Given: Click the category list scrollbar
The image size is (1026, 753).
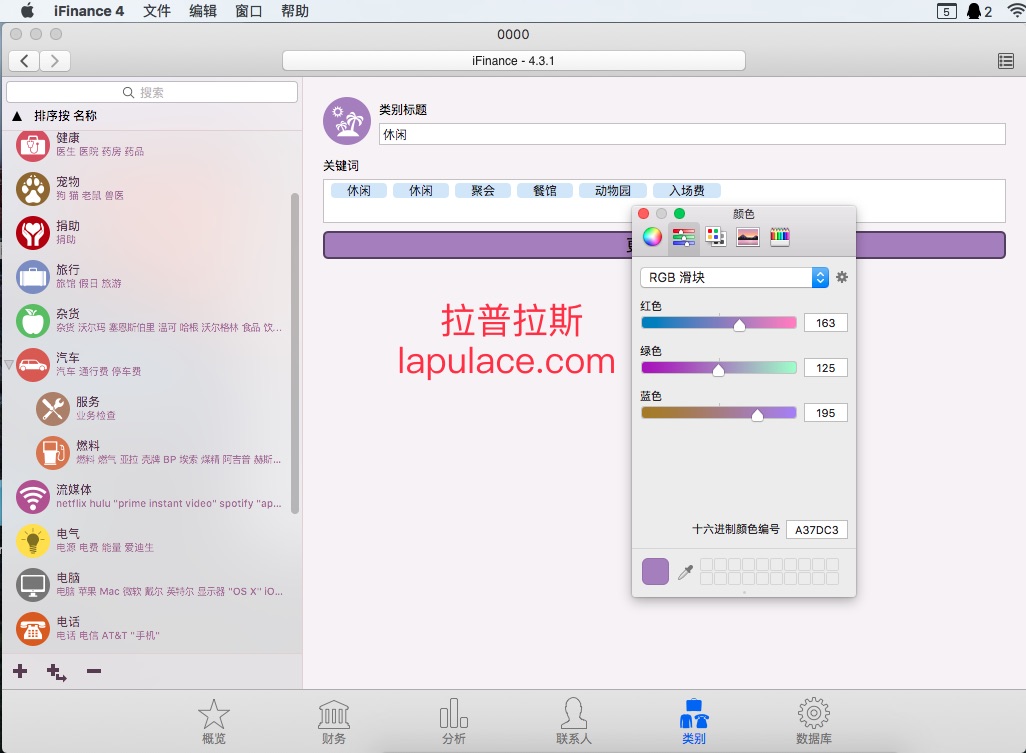Looking at the screenshot, I should pyautogui.click(x=294, y=353).
